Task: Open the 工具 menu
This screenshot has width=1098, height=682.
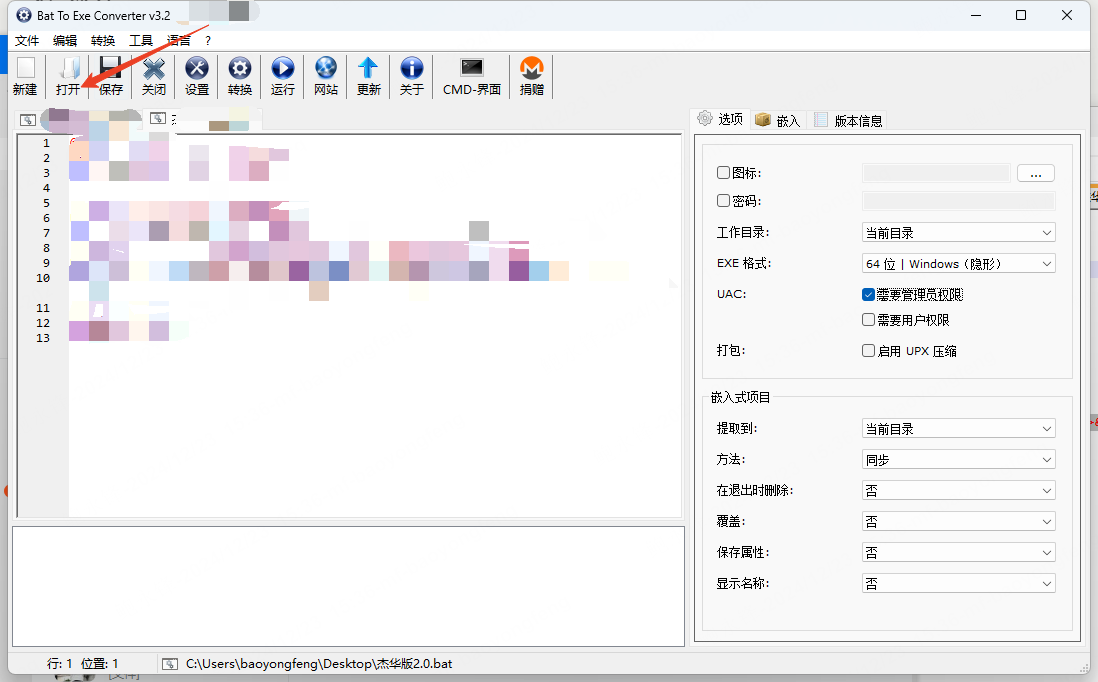Action: [x=141, y=41]
